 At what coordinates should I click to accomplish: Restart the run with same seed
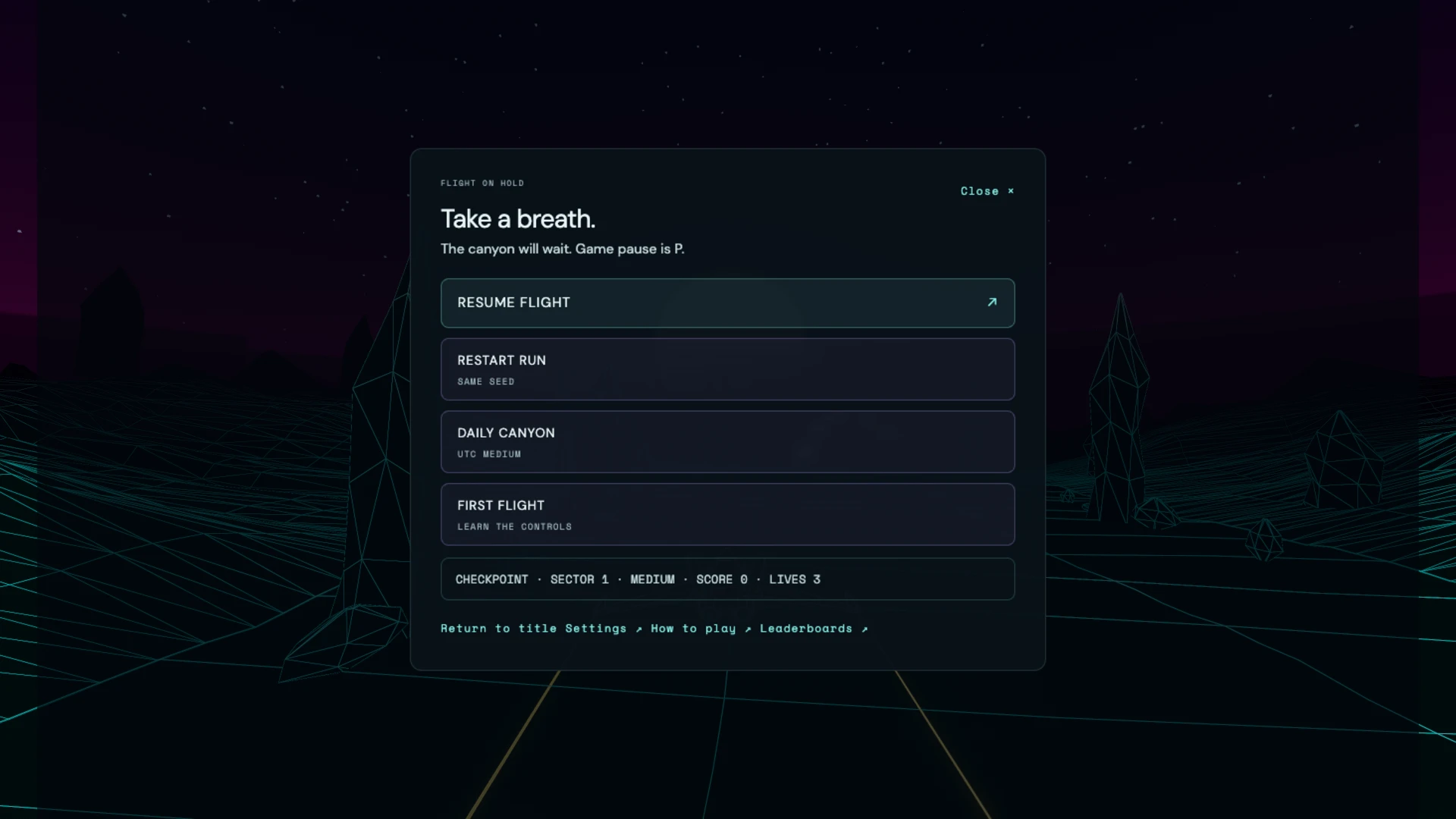(727, 369)
